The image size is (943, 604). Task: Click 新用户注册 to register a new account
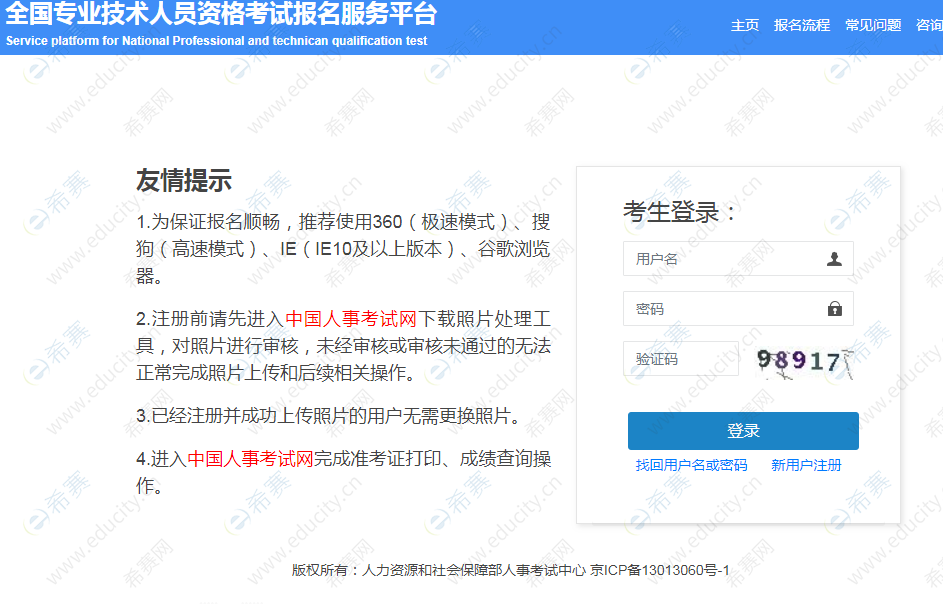pyautogui.click(x=806, y=465)
